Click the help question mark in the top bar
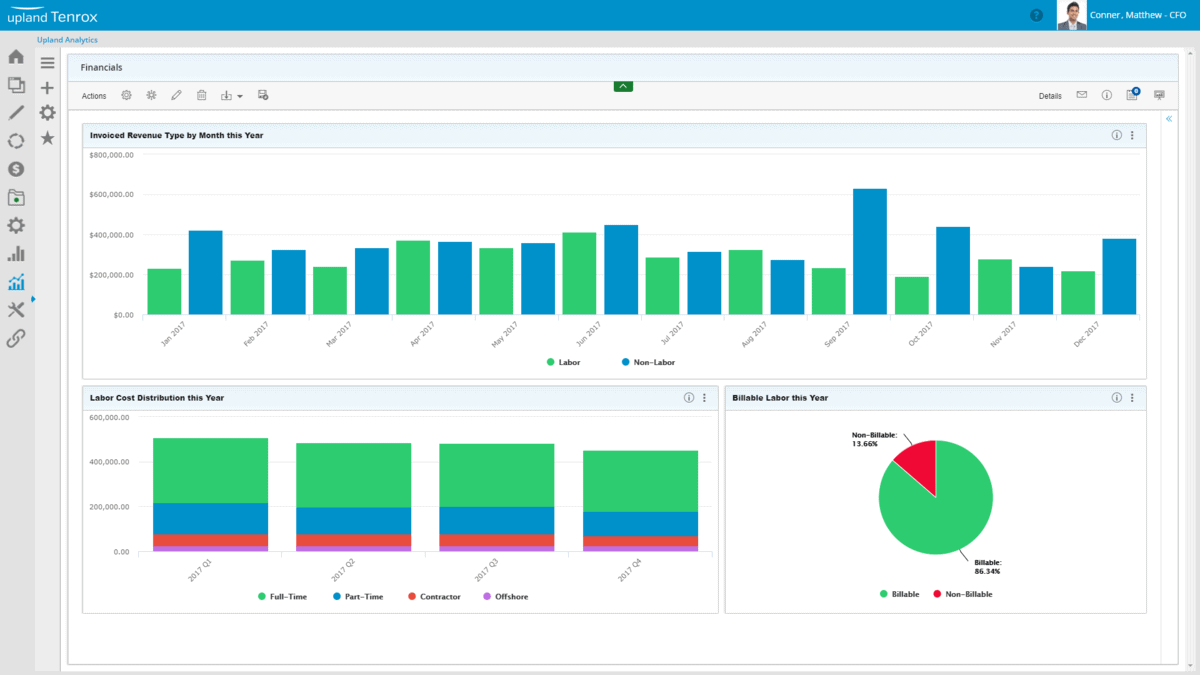 pos(1037,15)
